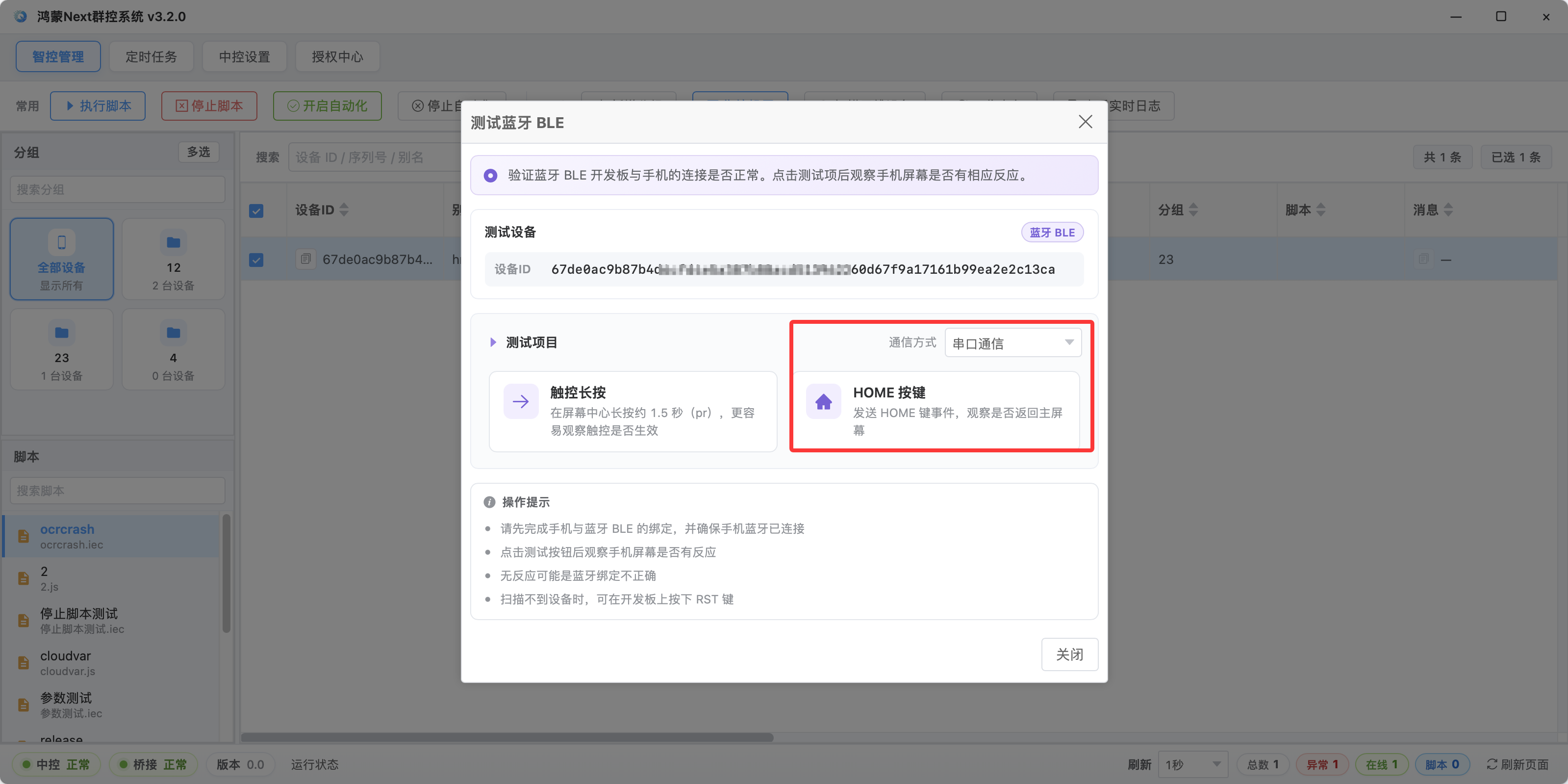The width and height of the screenshot is (1568, 784).
Task: Toggle the select-all checkbox in table header
Action: 256,211
